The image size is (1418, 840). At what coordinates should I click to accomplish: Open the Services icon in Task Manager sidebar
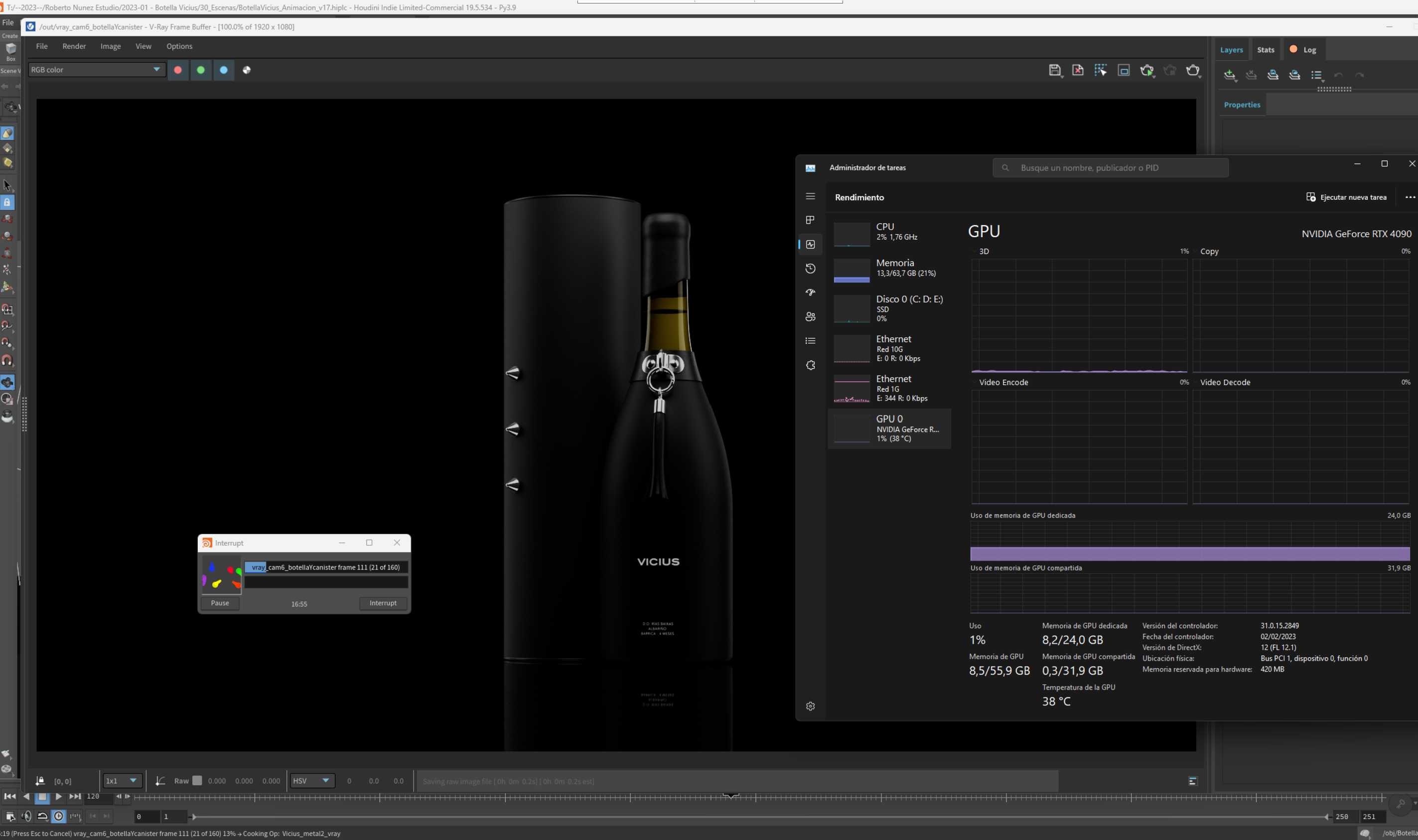(x=810, y=365)
